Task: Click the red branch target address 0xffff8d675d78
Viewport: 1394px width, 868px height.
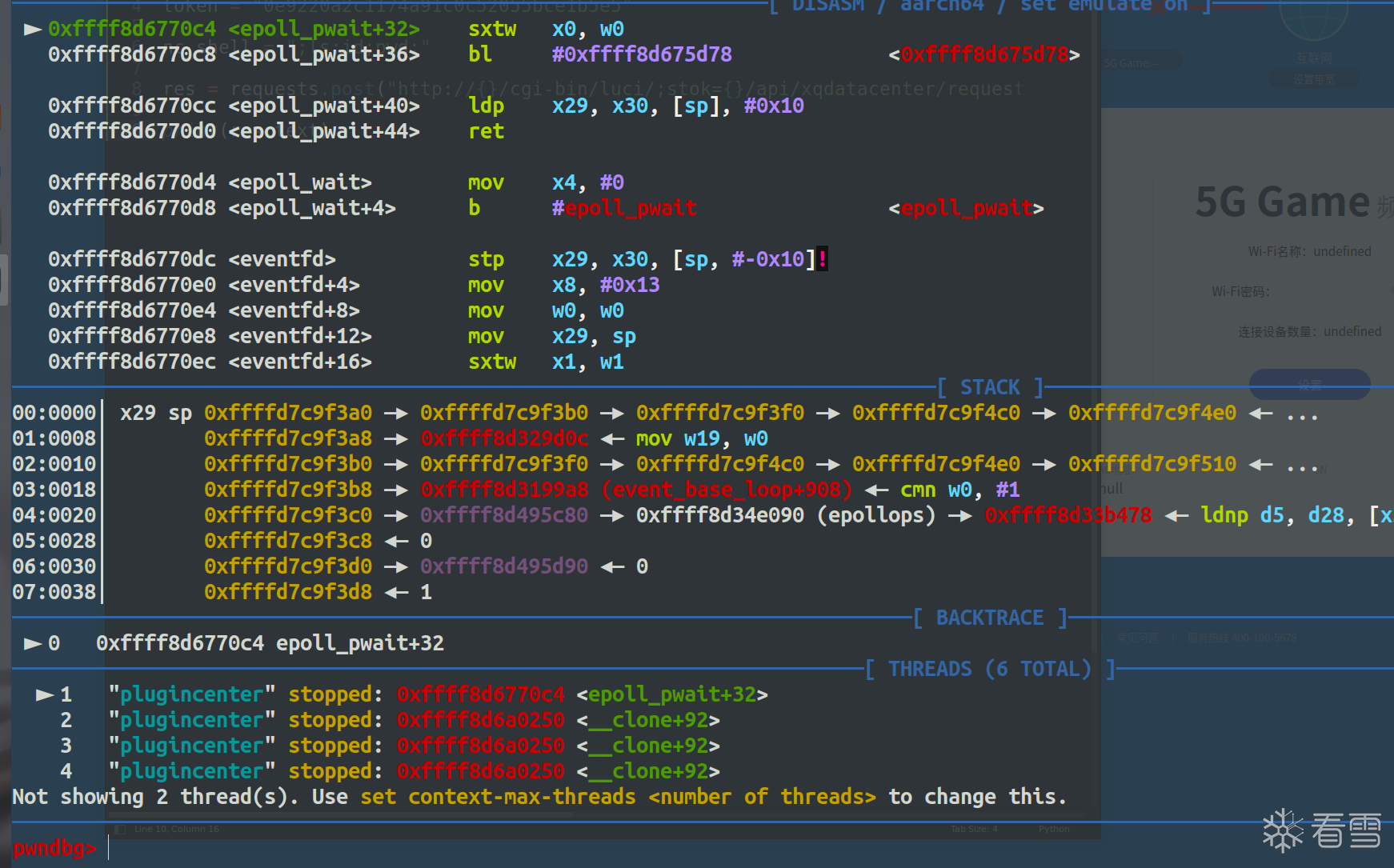Action: click(x=984, y=54)
